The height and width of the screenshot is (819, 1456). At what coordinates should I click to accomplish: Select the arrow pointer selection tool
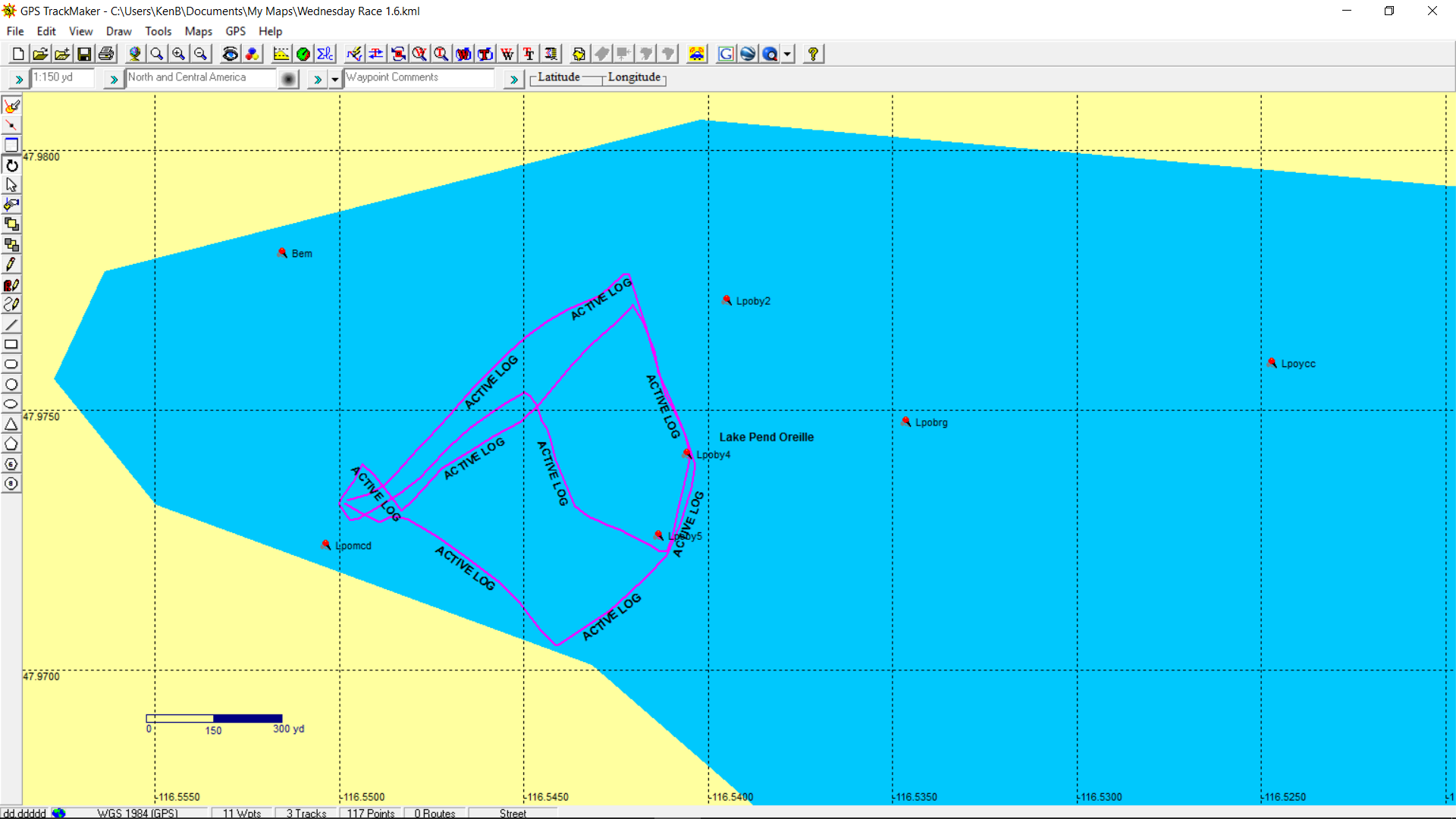click(x=11, y=185)
